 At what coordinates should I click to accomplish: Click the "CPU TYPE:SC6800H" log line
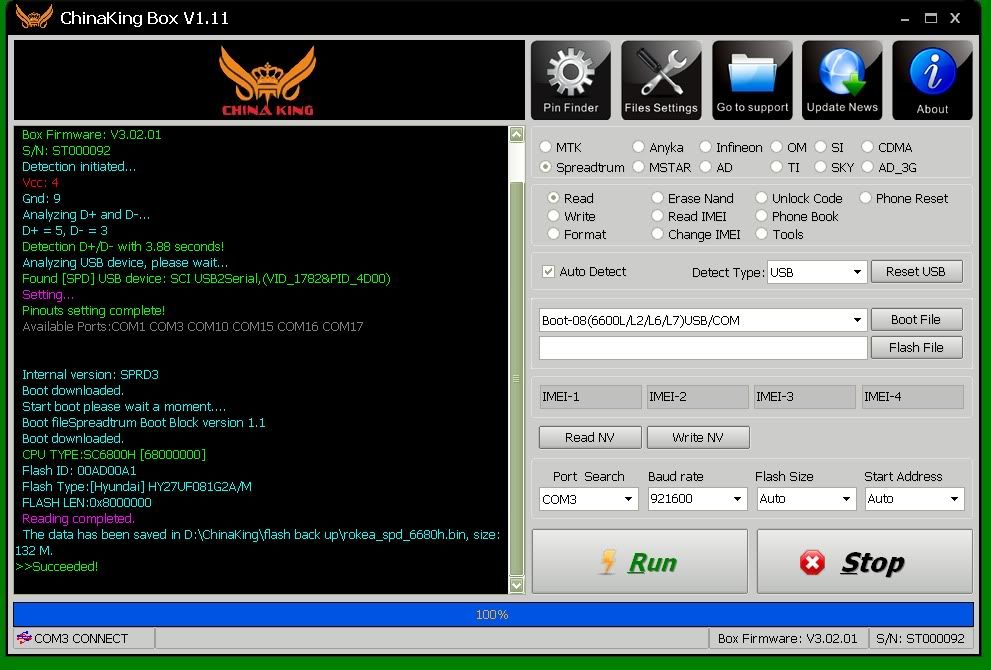[x=114, y=454]
